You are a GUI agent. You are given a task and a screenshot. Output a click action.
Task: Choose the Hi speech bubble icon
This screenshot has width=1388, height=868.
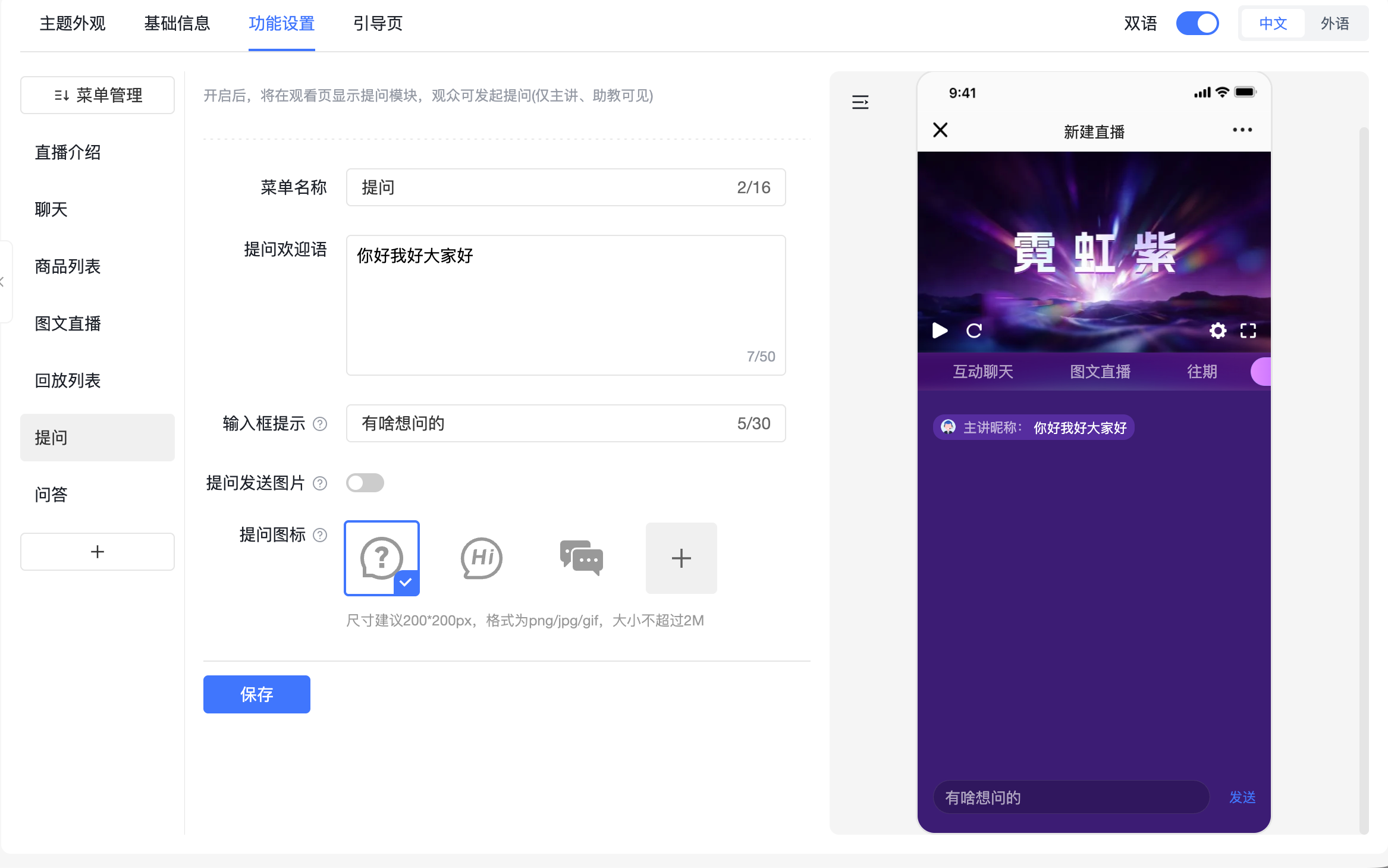click(x=482, y=558)
